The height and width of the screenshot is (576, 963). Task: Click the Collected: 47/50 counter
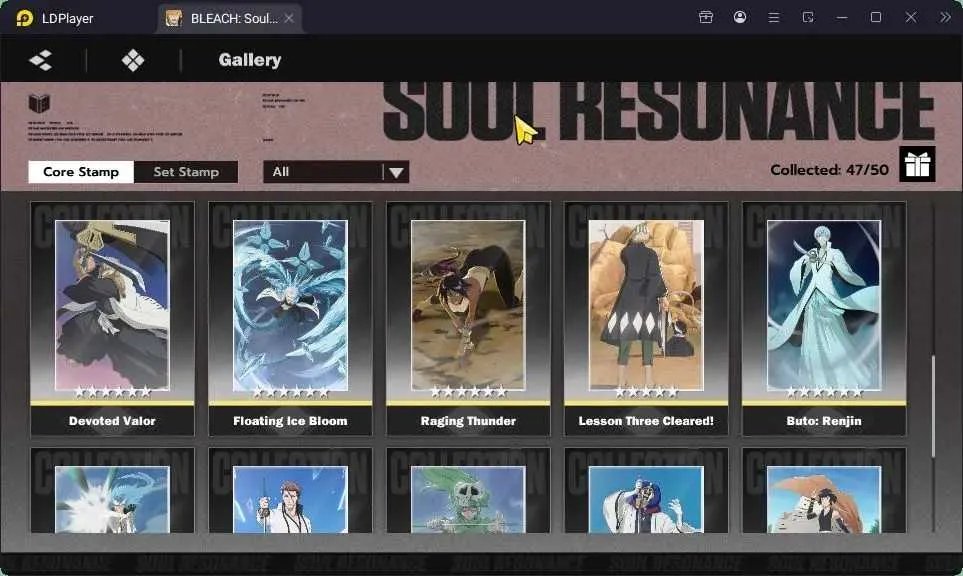(829, 170)
